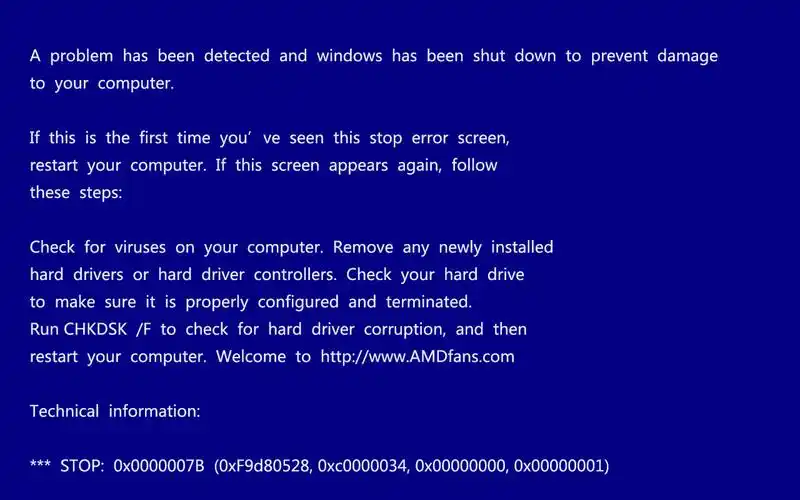800x500 pixels.
Task: Click the last parameter 0x00000001
Action: (559, 466)
